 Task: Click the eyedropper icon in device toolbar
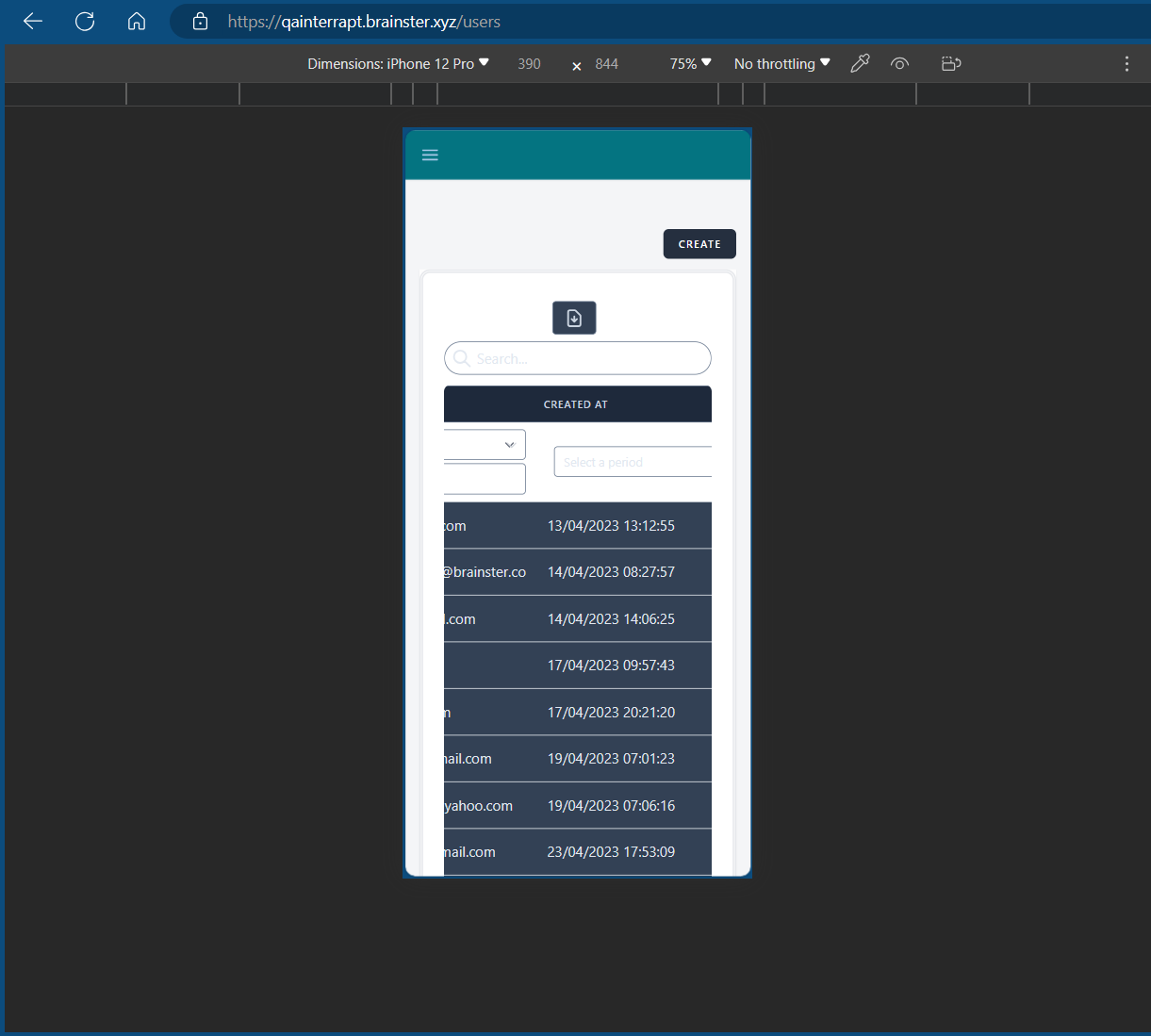click(860, 63)
